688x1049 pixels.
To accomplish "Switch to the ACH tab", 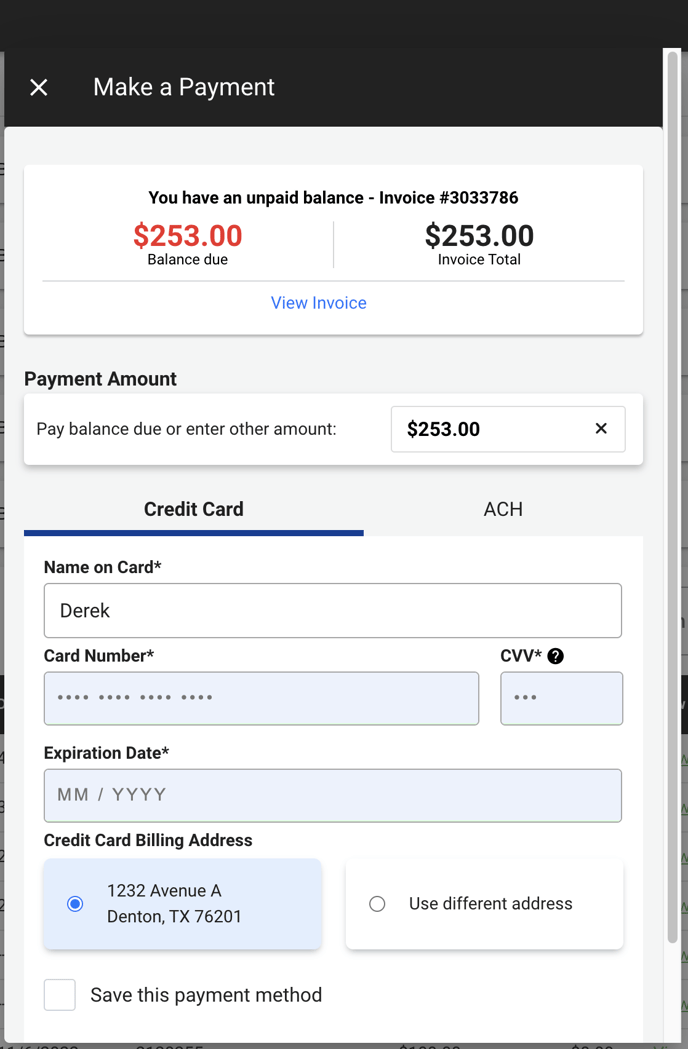I will pos(503,510).
